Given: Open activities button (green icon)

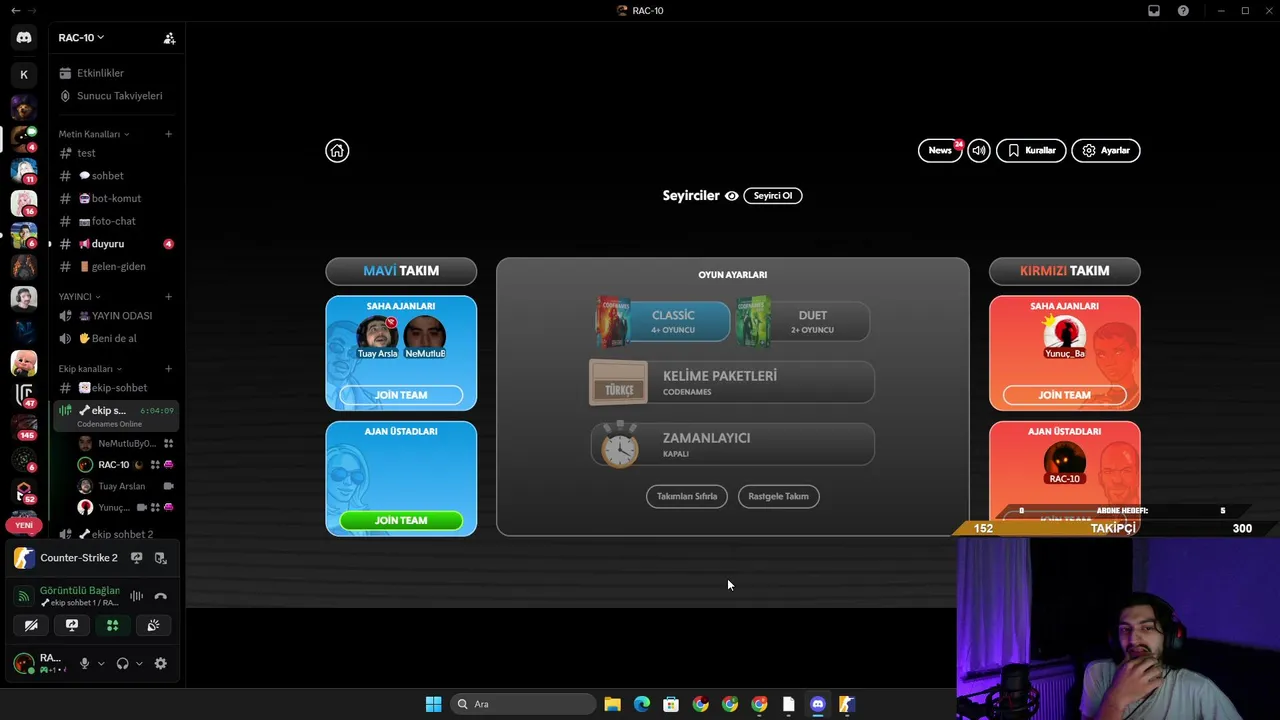Looking at the screenshot, I should pos(112,625).
